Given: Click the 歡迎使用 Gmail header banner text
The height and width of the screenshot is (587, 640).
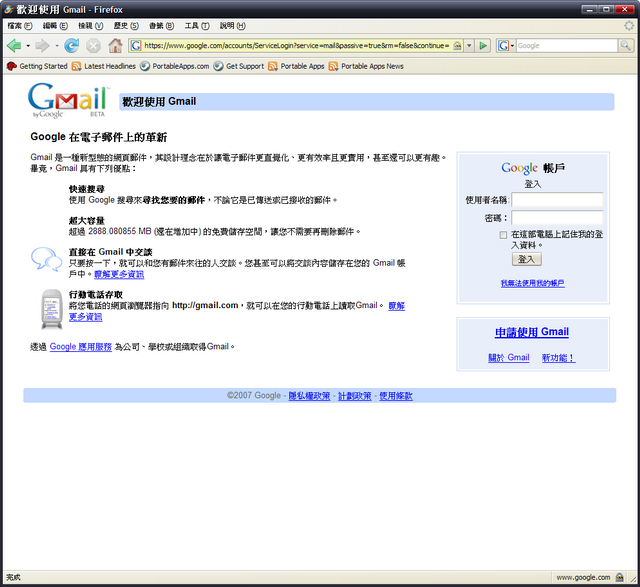Looking at the screenshot, I should (x=159, y=101).
